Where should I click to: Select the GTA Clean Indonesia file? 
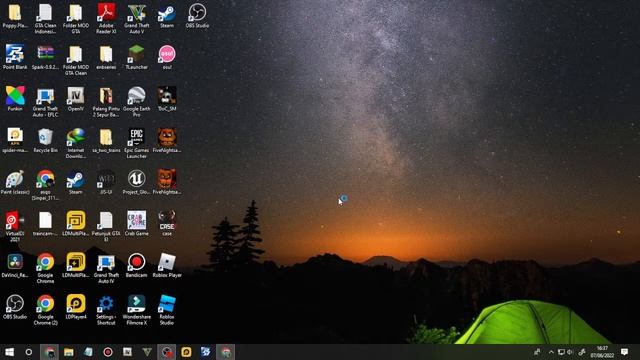click(x=45, y=18)
